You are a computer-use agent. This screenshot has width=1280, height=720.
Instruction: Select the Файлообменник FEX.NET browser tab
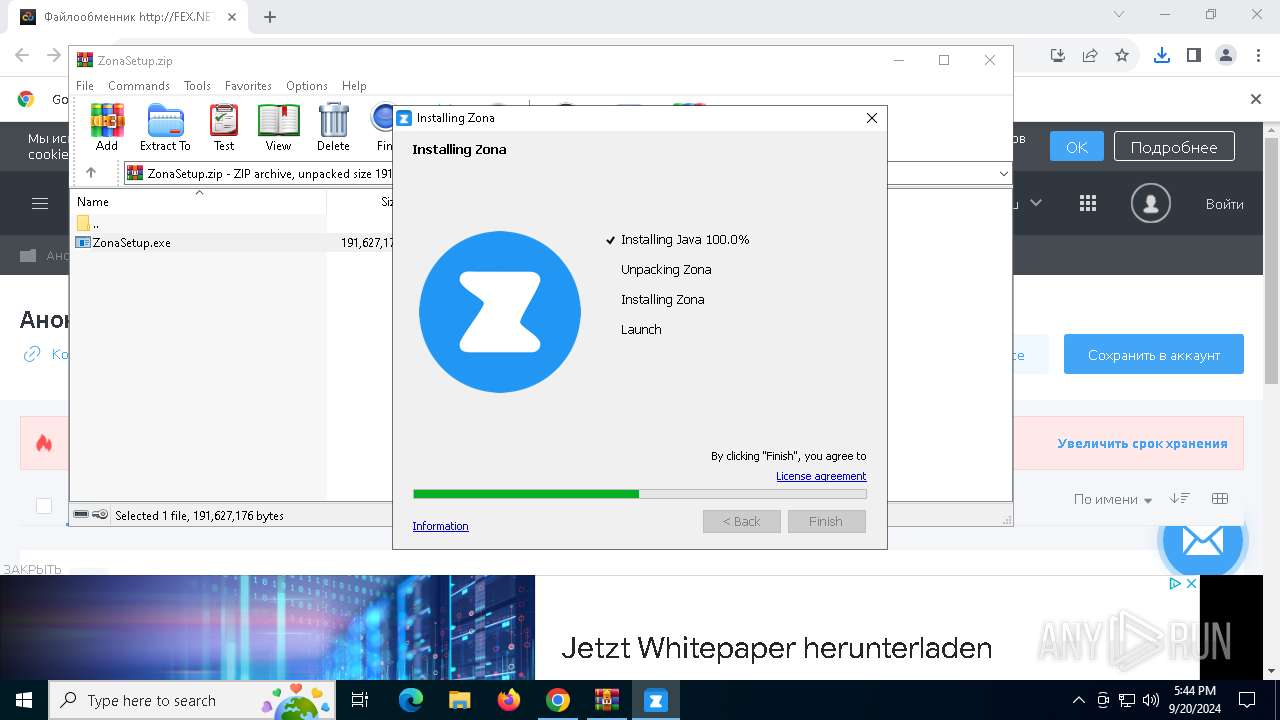126,17
